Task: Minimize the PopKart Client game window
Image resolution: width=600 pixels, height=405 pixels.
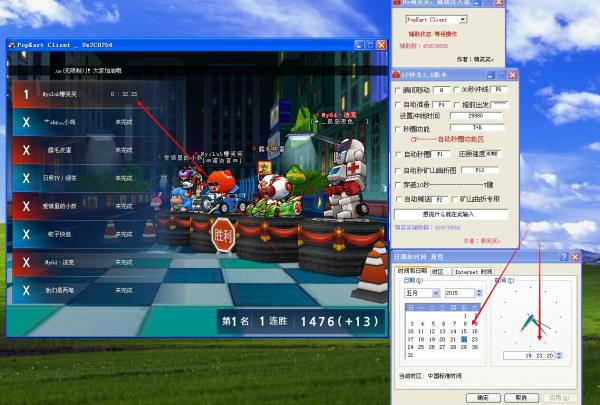Action: [359, 45]
